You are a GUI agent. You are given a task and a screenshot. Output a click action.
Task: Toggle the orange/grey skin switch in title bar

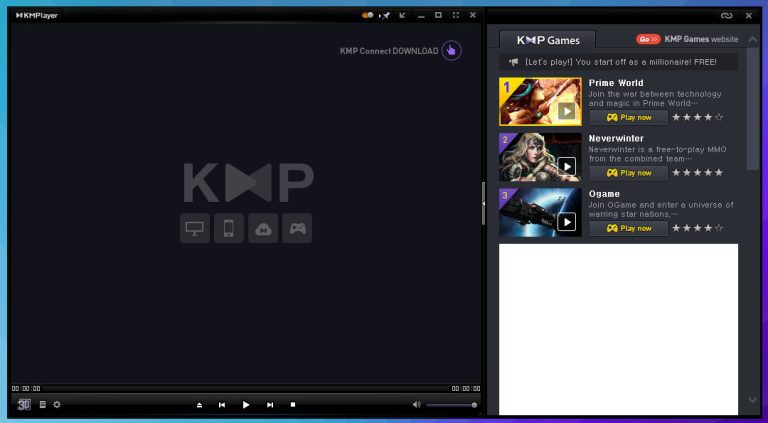point(368,15)
